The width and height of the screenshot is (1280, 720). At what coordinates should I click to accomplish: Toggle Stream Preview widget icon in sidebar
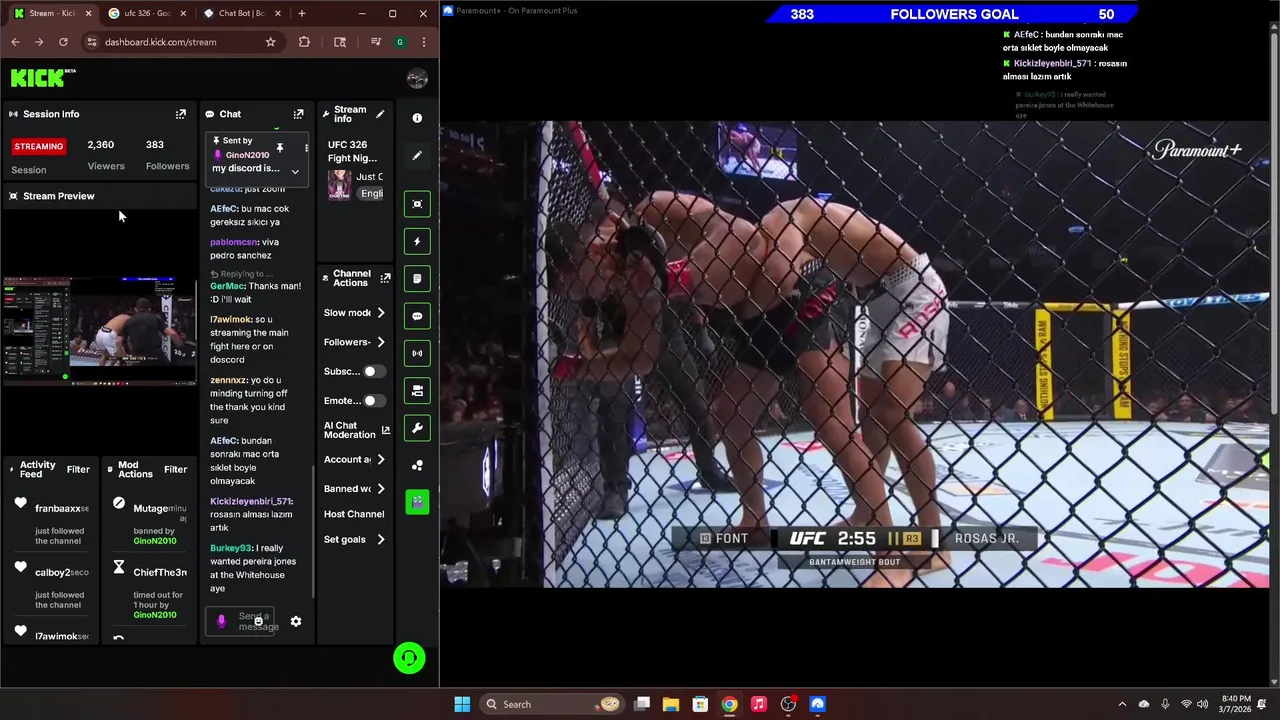click(417, 204)
